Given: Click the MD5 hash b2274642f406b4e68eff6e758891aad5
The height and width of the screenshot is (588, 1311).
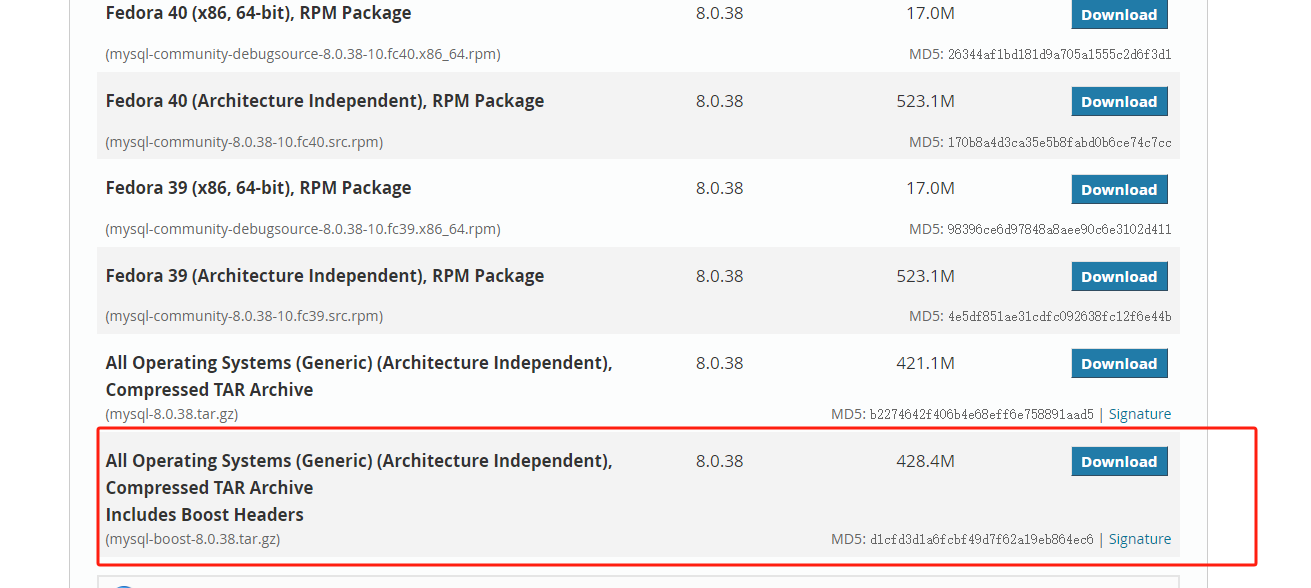Looking at the screenshot, I should [x=982, y=414].
